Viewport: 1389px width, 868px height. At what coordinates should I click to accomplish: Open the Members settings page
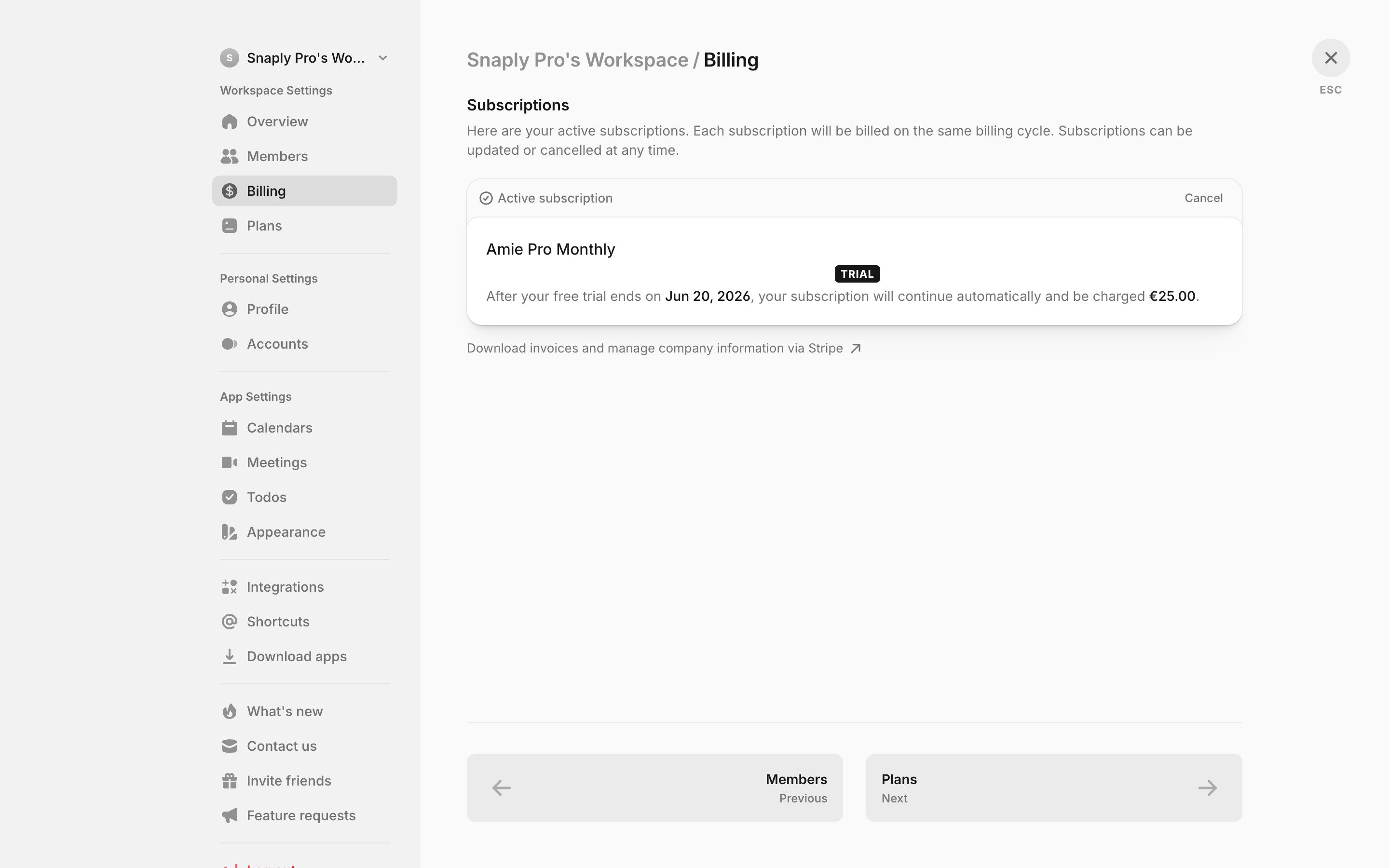pos(305,156)
